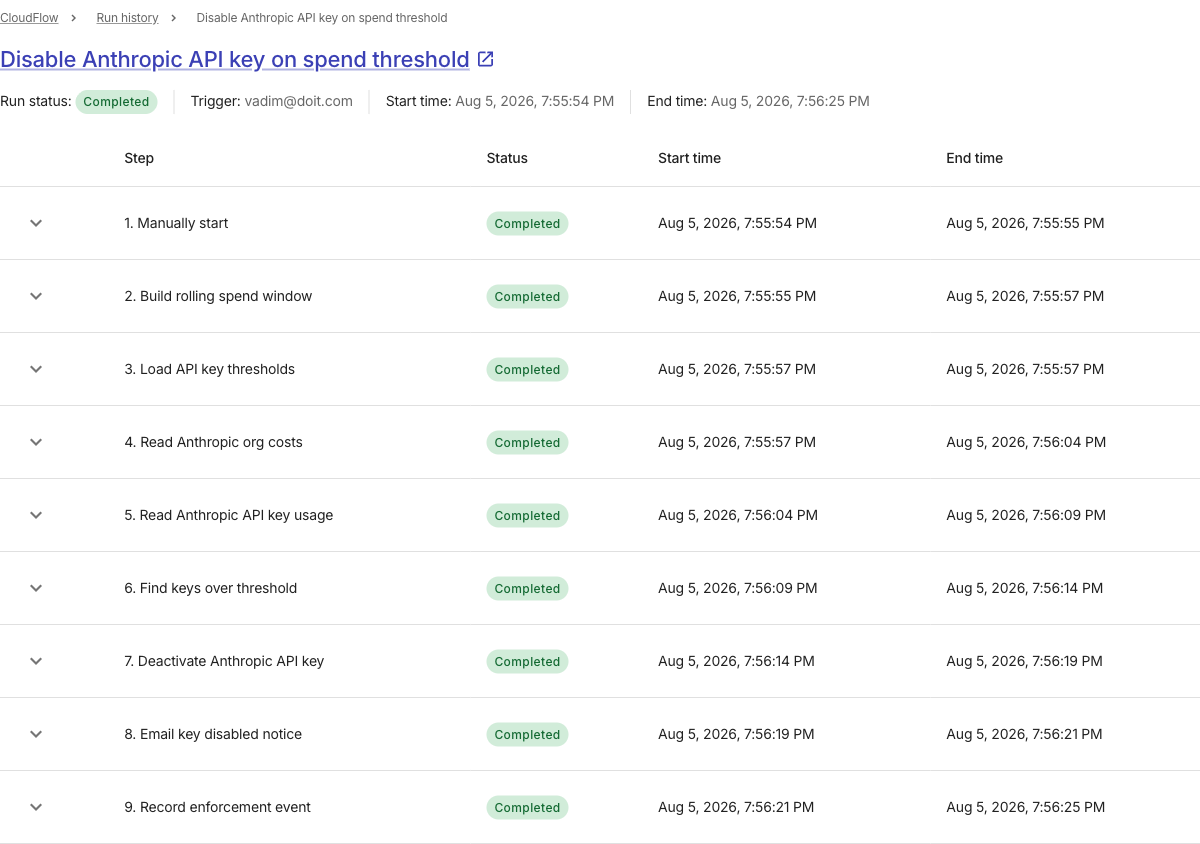Click end time 7:56:25 PM of Record enforcement row
1200x844 pixels.
pos(1025,807)
